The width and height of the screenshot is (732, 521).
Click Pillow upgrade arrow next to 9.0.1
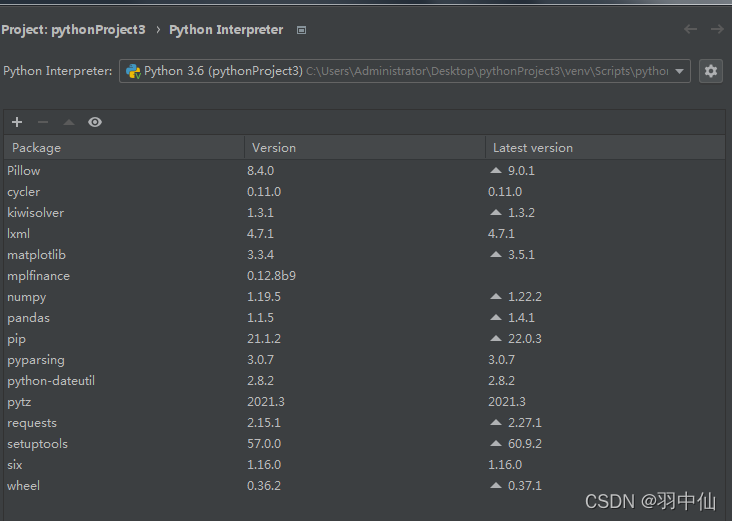click(x=496, y=170)
